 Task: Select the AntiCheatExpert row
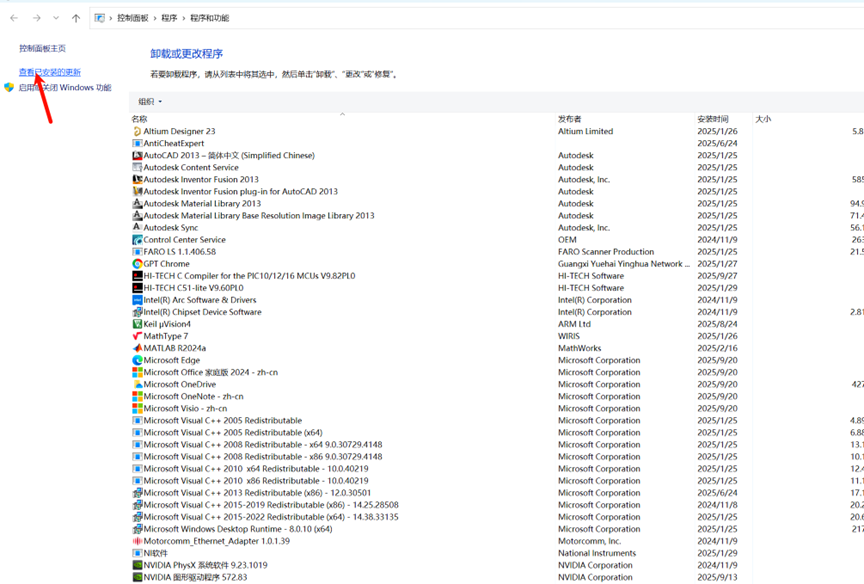pyautogui.click(x=174, y=143)
